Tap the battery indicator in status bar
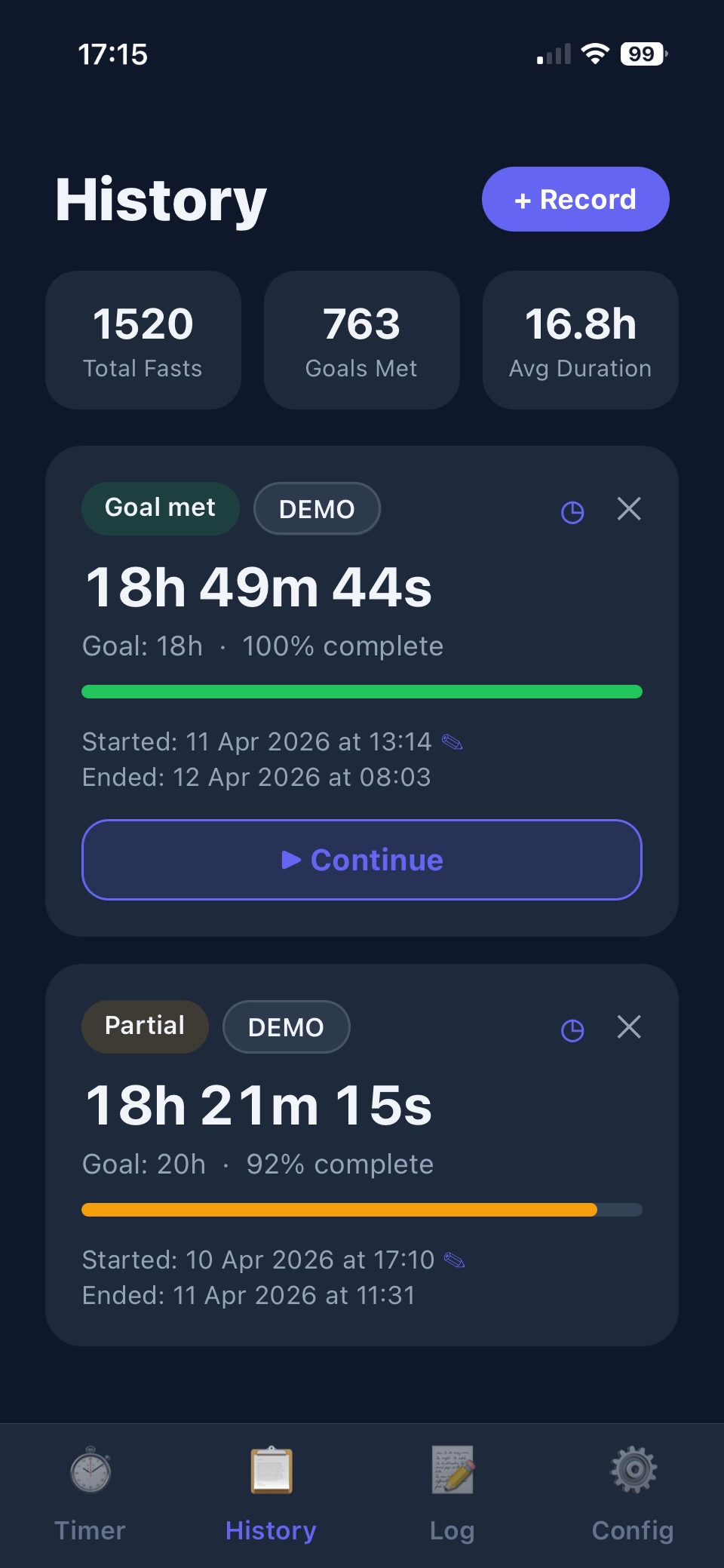The image size is (724, 1568). tap(643, 54)
